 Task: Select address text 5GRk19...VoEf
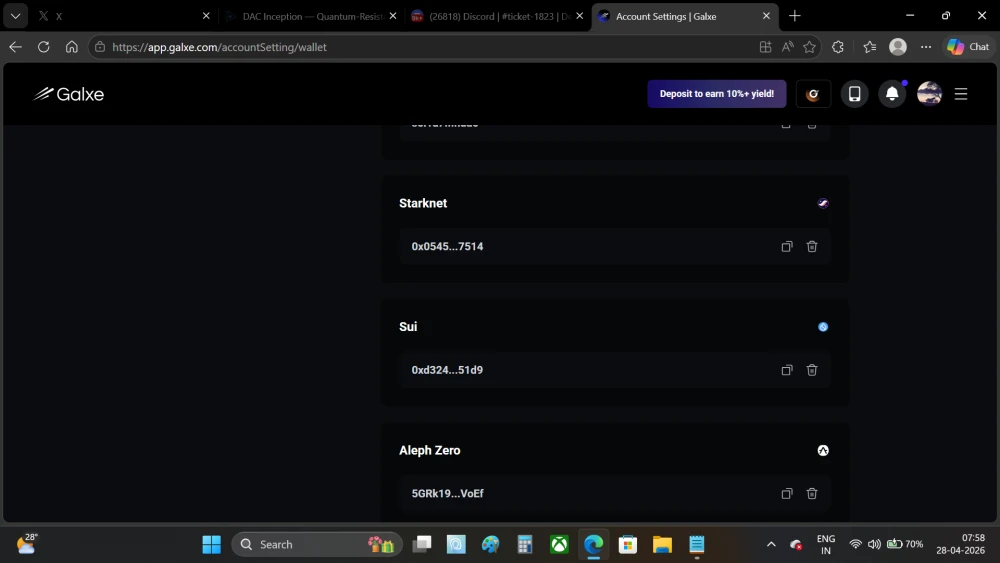click(x=448, y=494)
